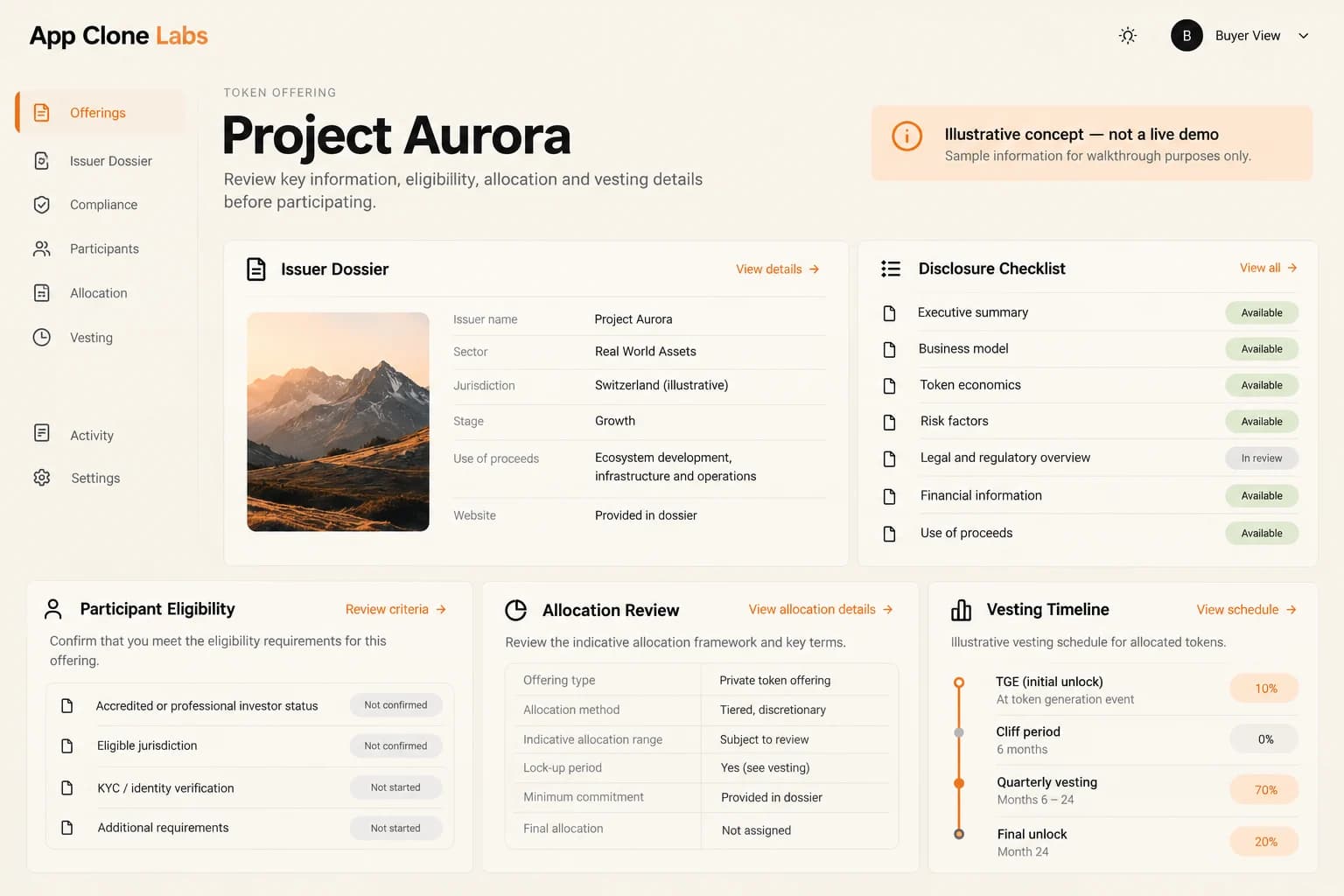Click View details link in Issuer Dossier
Screen dimensions: 1344x896
click(x=777, y=269)
